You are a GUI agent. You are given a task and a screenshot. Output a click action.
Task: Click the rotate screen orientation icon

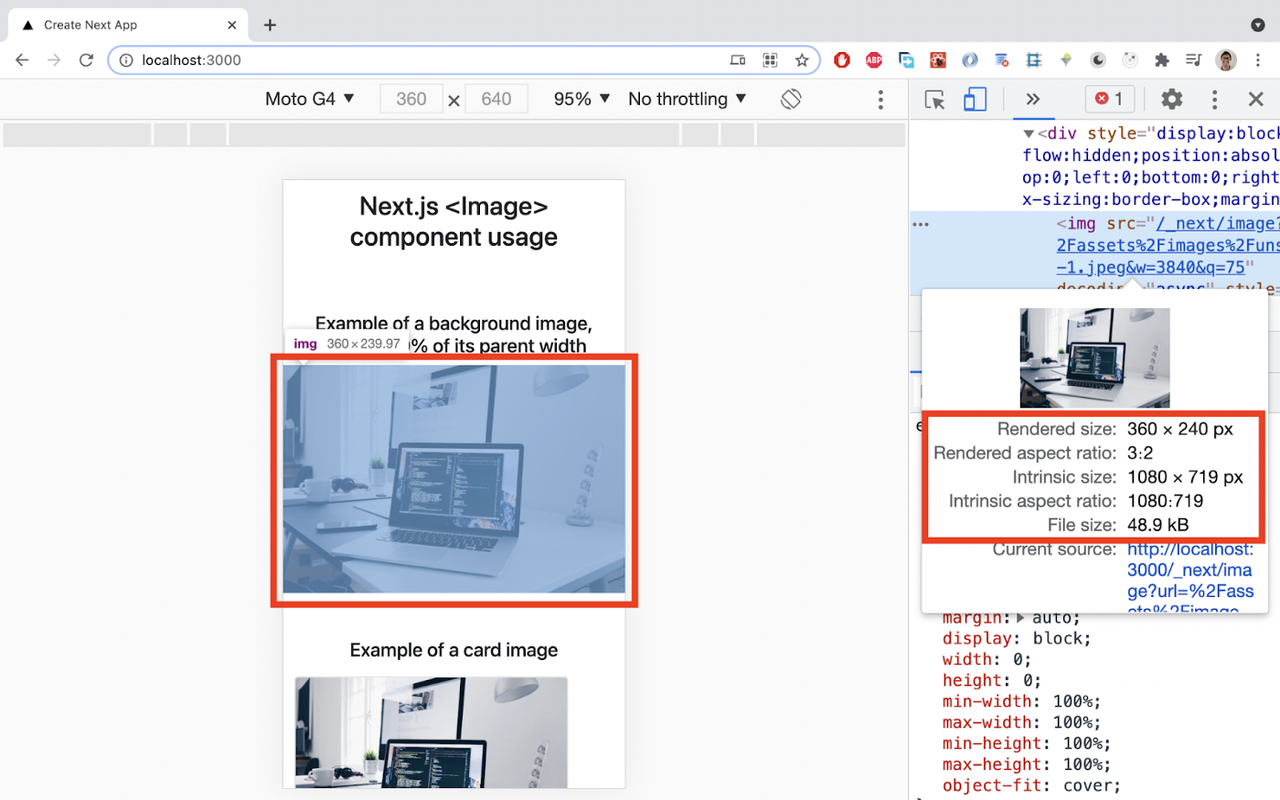791,99
